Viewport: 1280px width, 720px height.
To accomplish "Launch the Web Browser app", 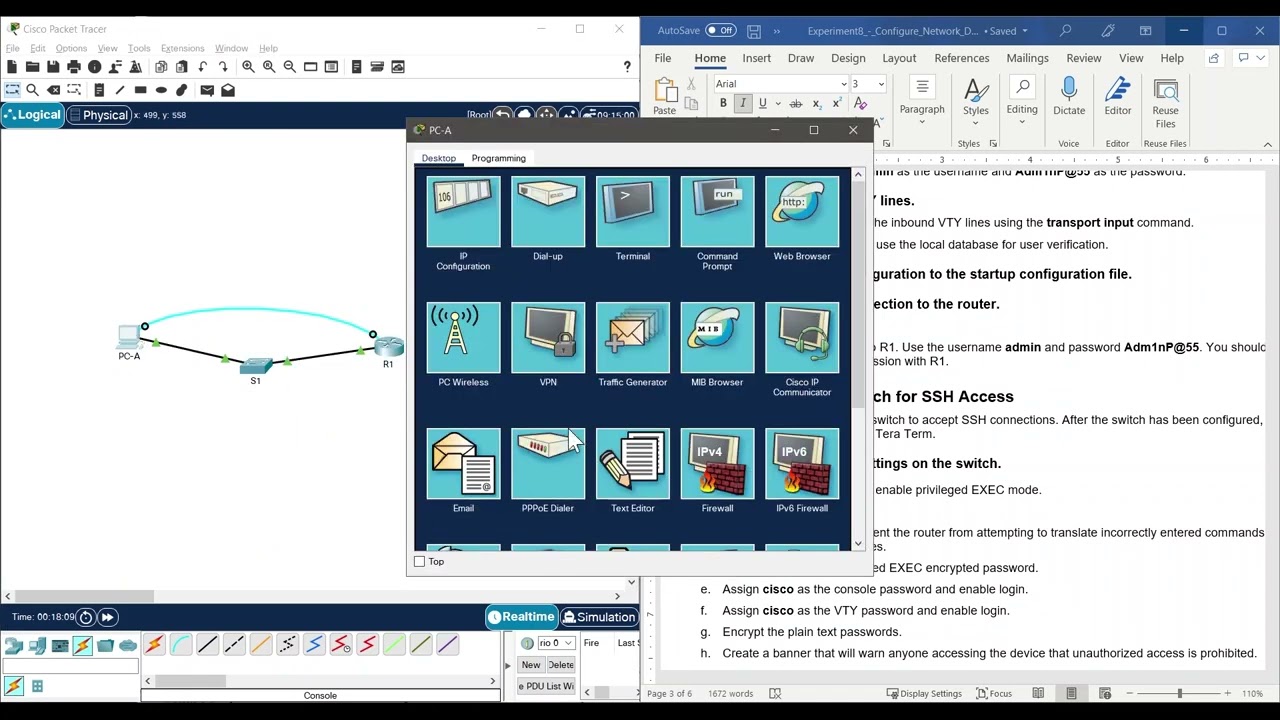I will (x=802, y=212).
